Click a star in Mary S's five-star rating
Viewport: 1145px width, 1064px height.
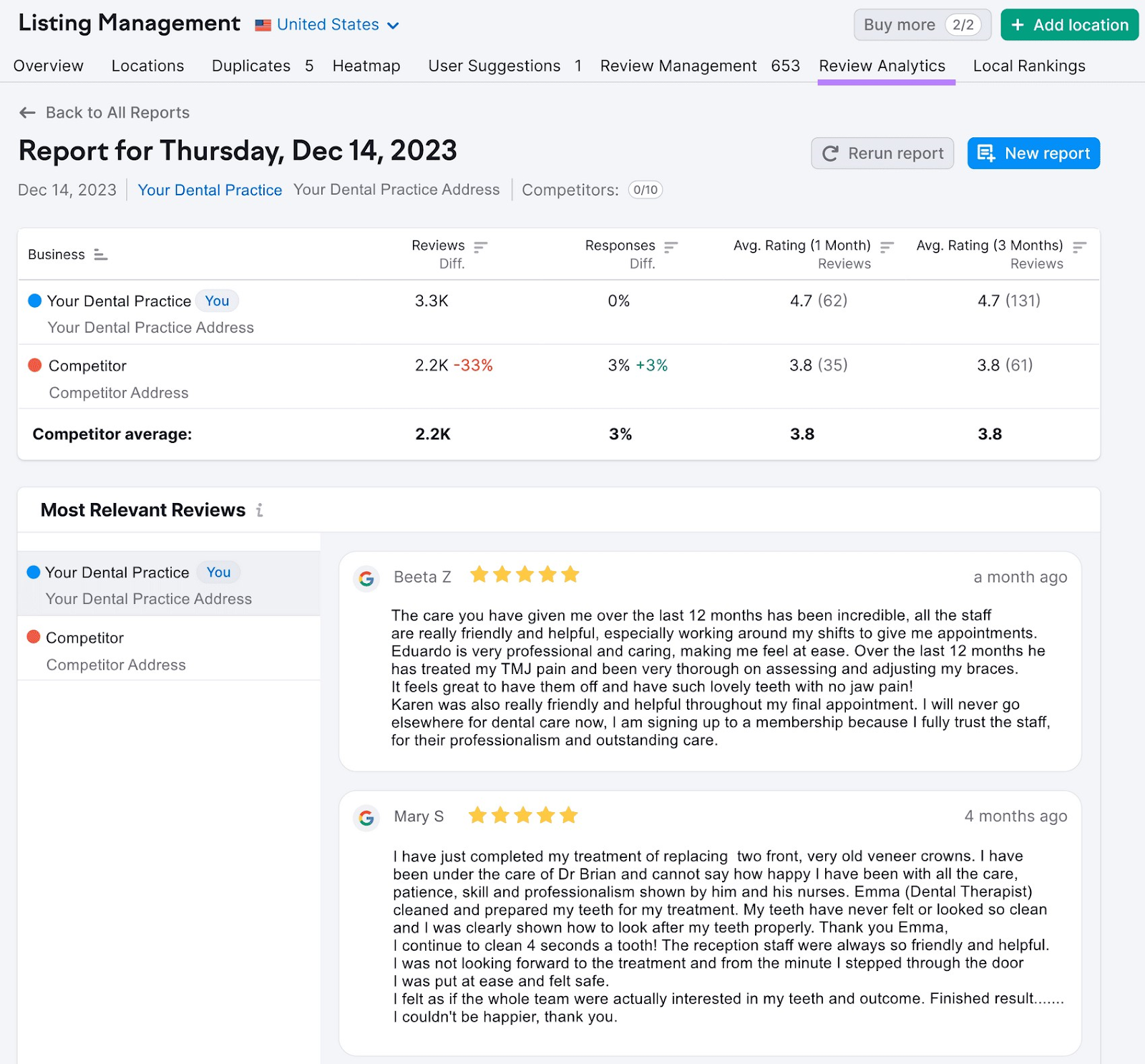coord(522,815)
